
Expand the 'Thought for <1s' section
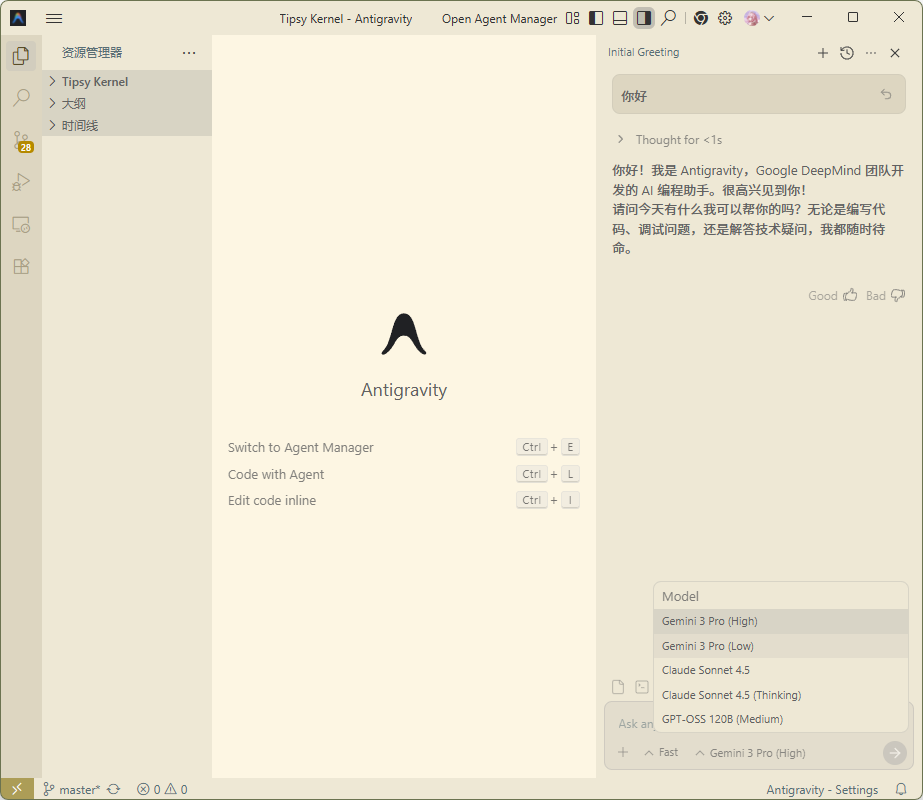point(670,140)
